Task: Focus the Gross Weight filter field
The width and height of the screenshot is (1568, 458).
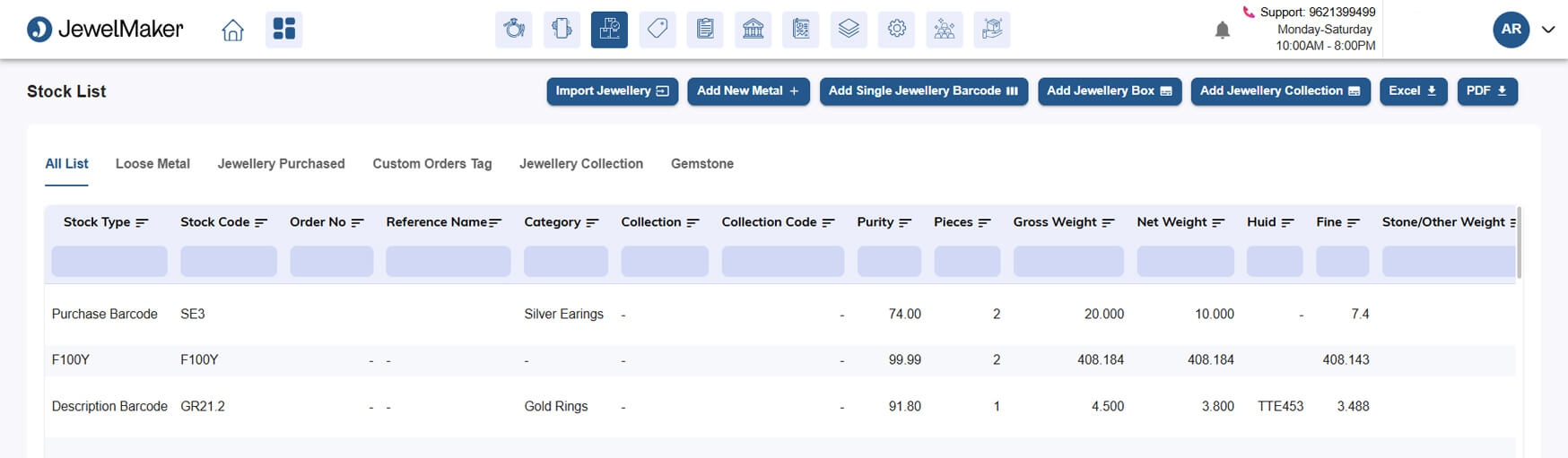Action: tap(1068, 262)
